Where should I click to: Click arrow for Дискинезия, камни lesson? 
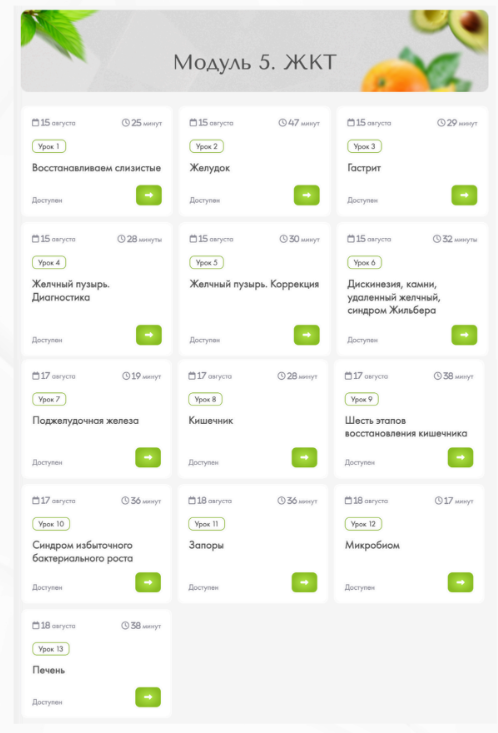[464, 335]
